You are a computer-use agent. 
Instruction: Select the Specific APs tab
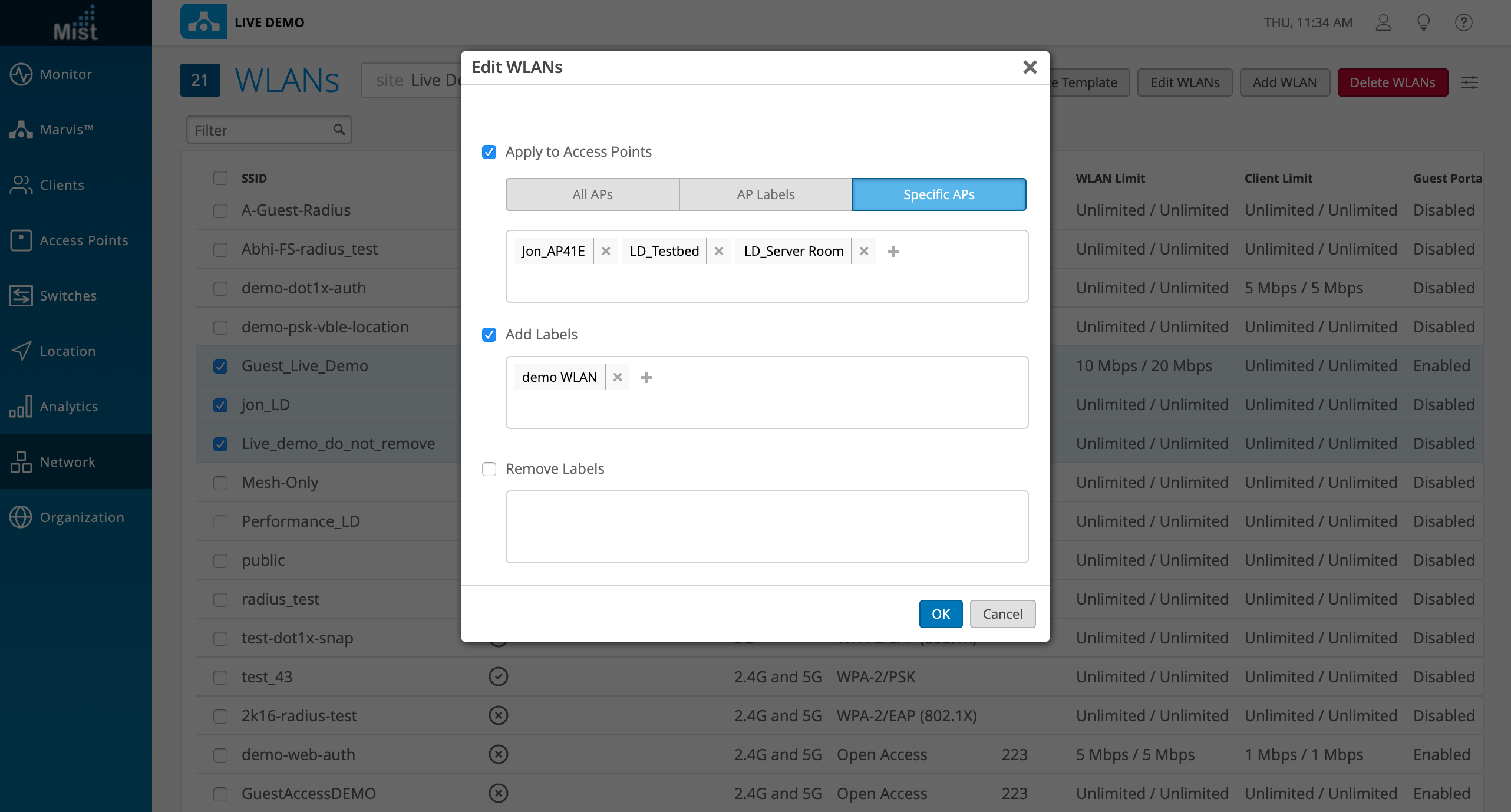939,194
